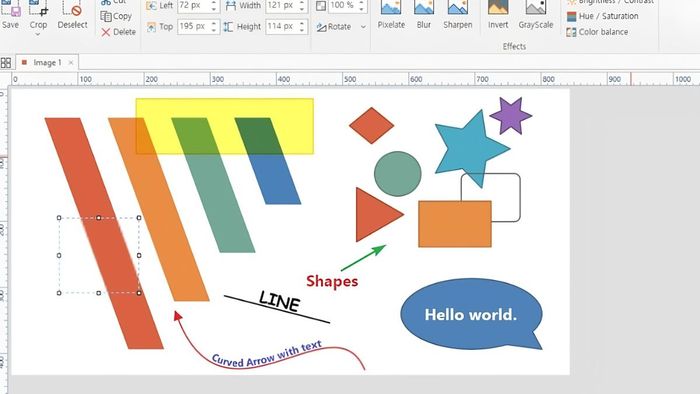Click the teal parallelogram stripe
Screen dimensions: 700x394
[x=213, y=185]
